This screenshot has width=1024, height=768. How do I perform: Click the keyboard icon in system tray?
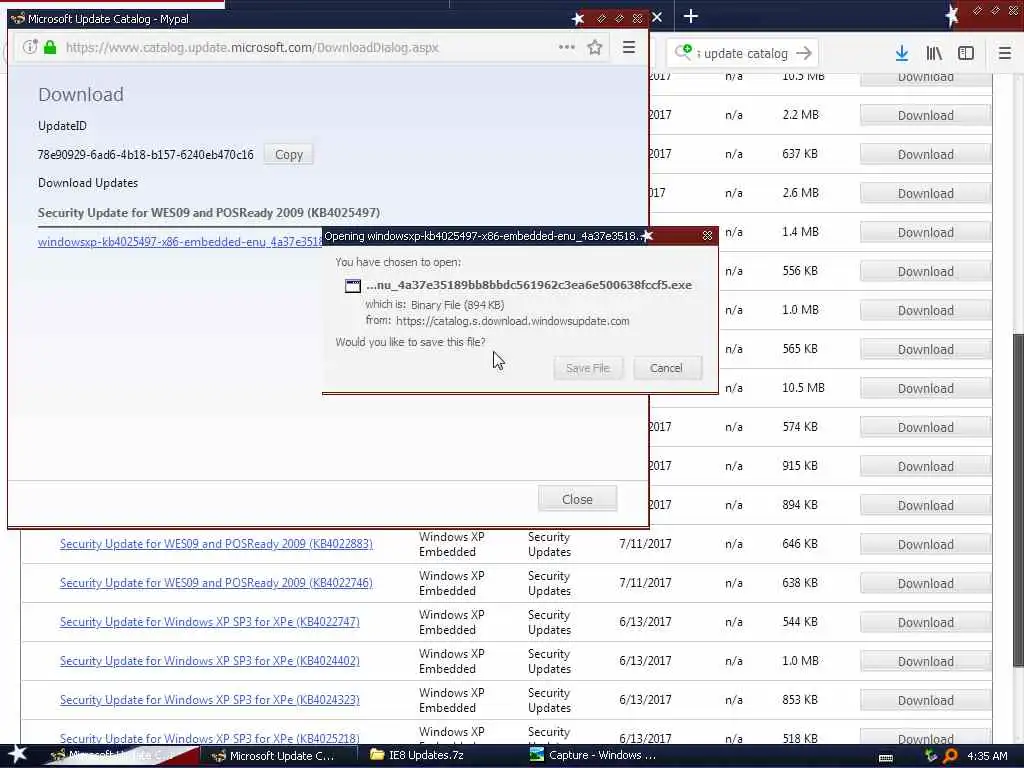click(x=886, y=757)
